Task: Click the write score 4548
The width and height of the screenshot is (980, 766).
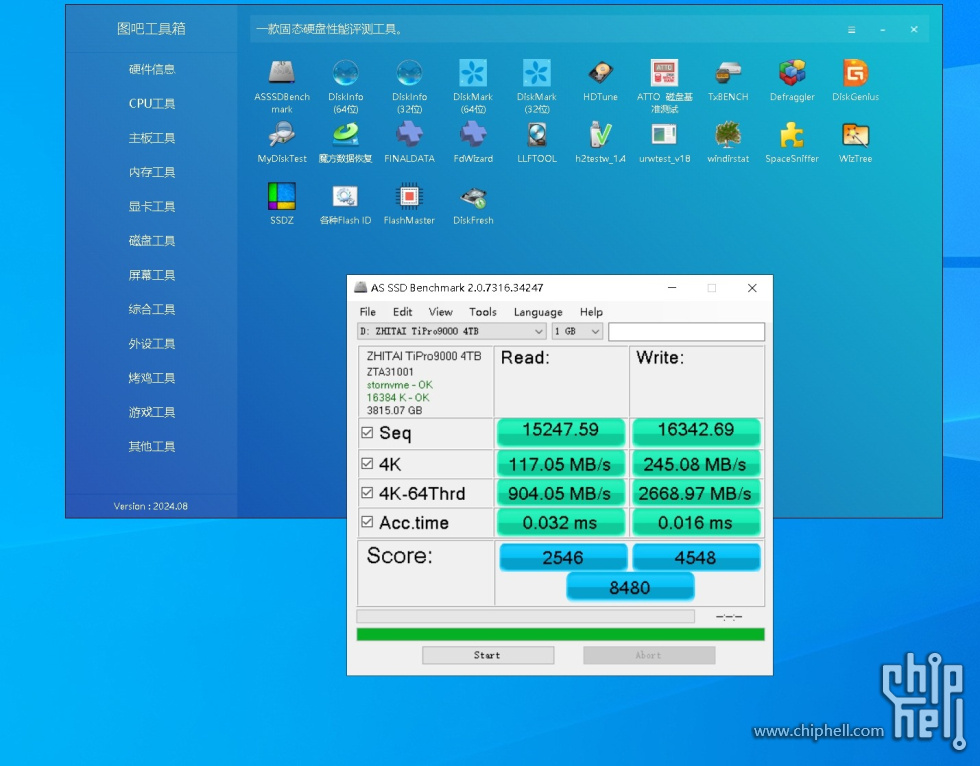Action: pyautogui.click(x=696, y=557)
